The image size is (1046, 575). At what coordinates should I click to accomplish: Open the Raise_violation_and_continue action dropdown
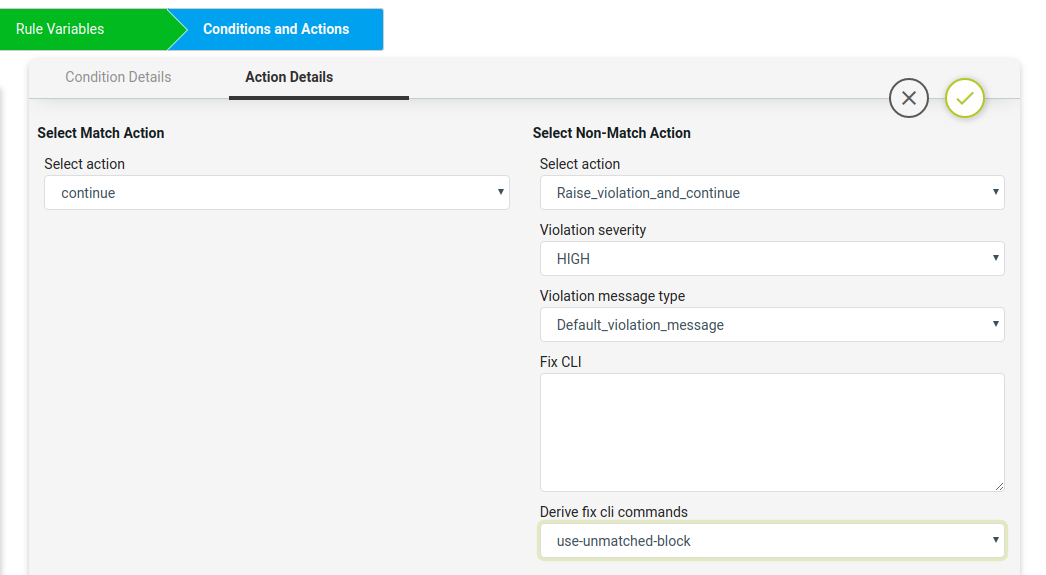[772, 193]
